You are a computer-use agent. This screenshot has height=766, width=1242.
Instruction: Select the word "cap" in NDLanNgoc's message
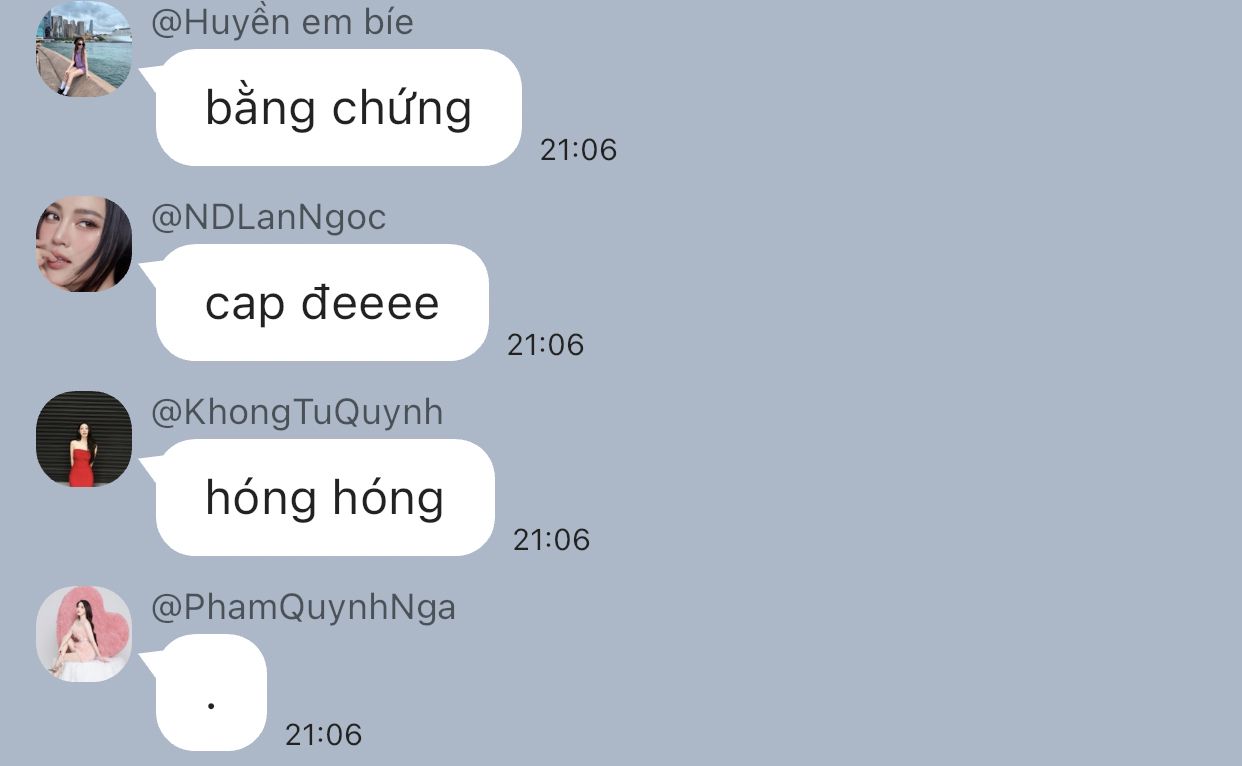[x=244, y=304]
